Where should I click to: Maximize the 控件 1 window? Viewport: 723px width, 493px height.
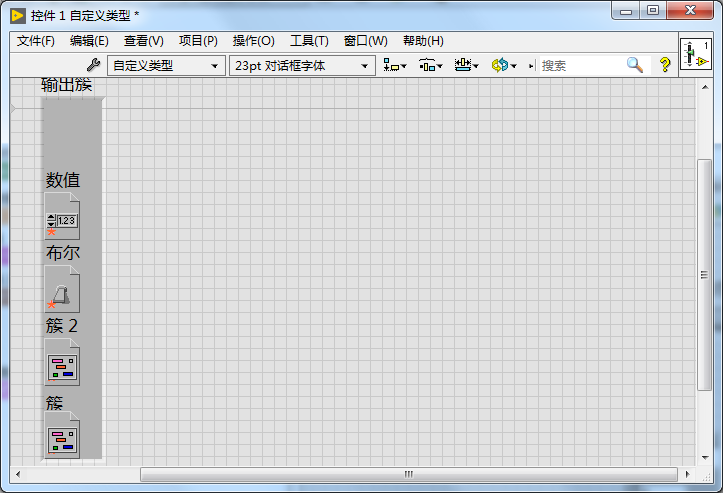653,11
